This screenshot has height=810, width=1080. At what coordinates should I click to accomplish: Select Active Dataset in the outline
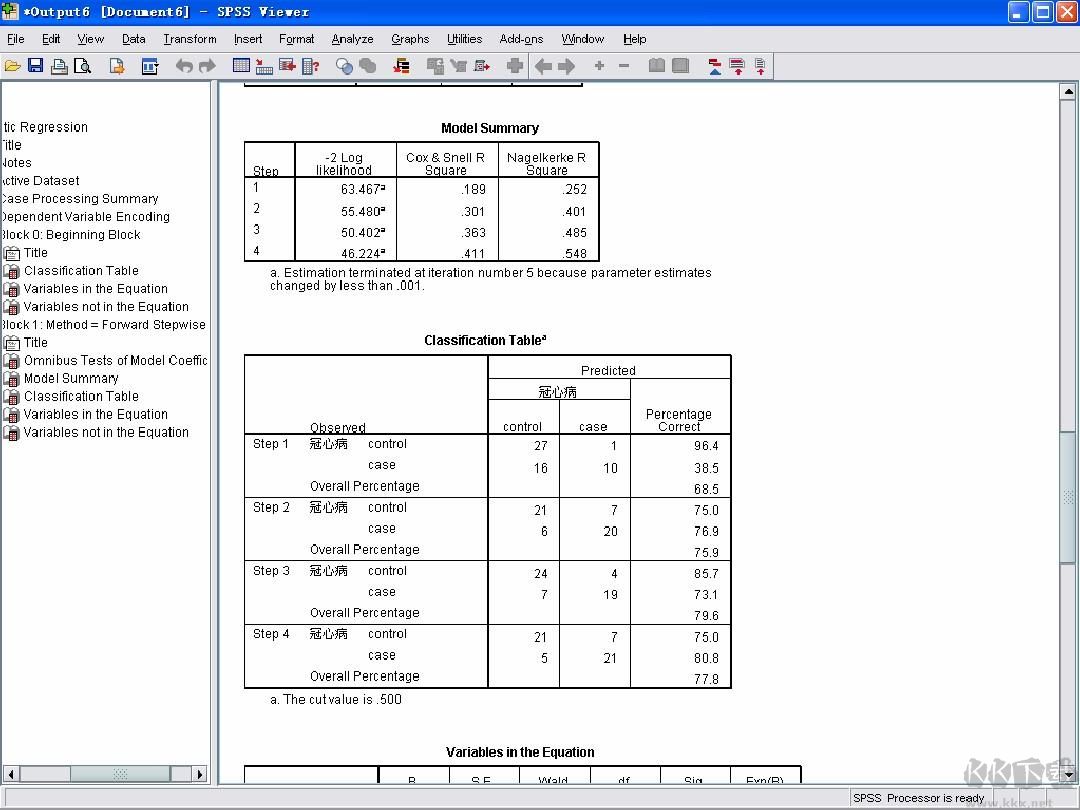pos(41,180)
